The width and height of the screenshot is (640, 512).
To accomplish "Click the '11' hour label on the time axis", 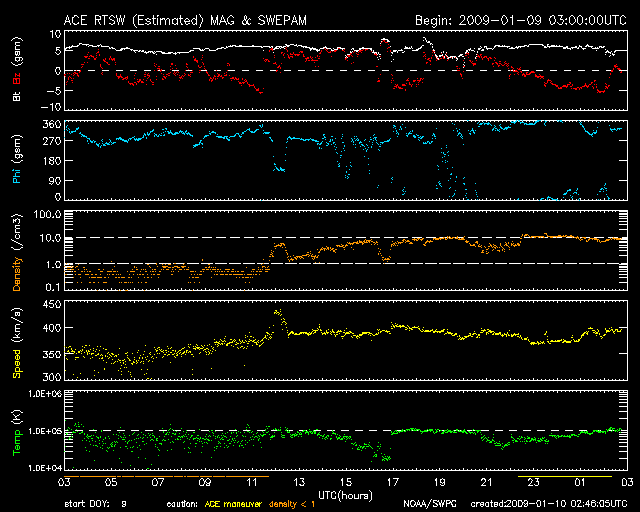I will click(x=252, y=483).
